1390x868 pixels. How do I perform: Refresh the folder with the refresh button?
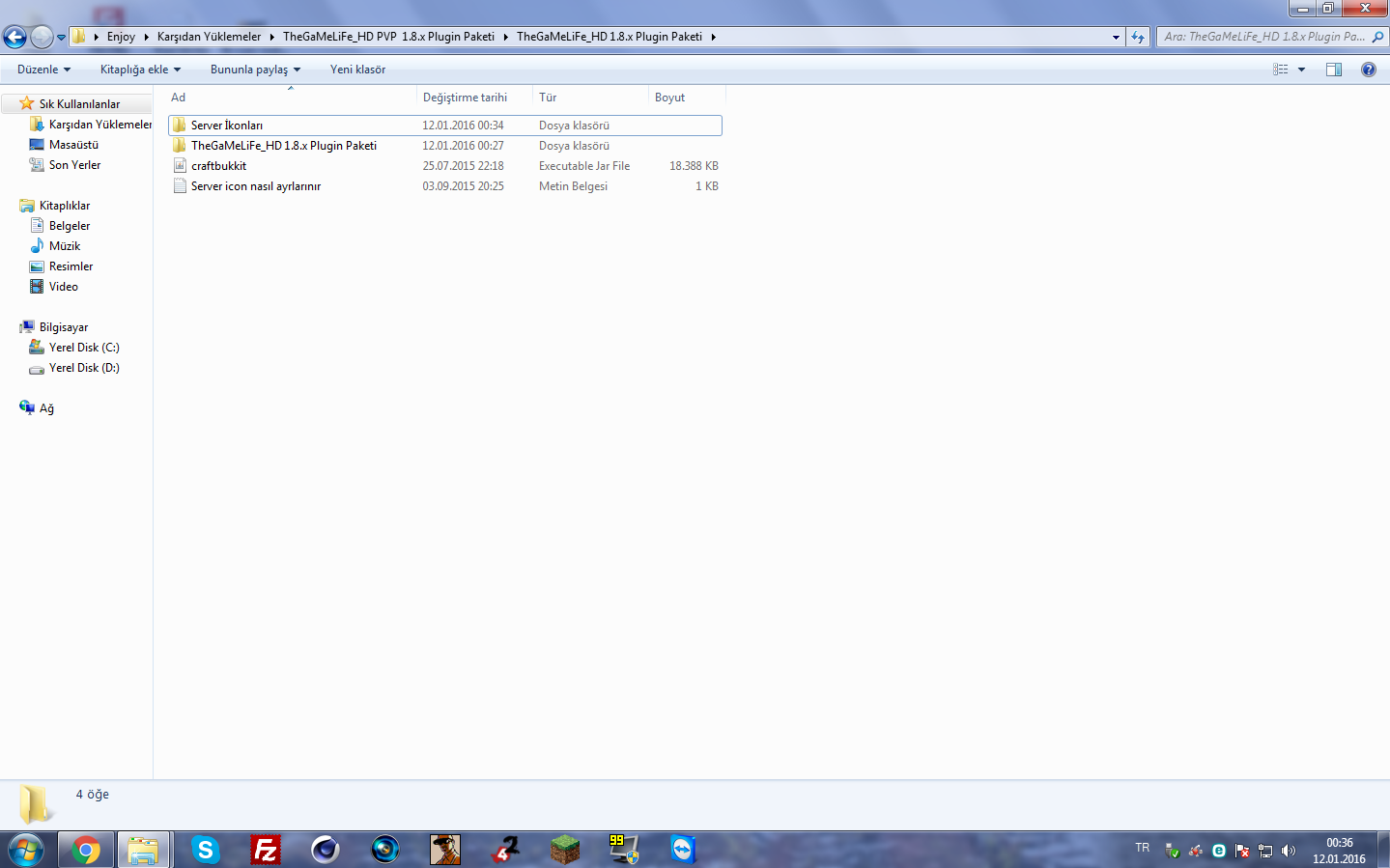coord(1138,37)
